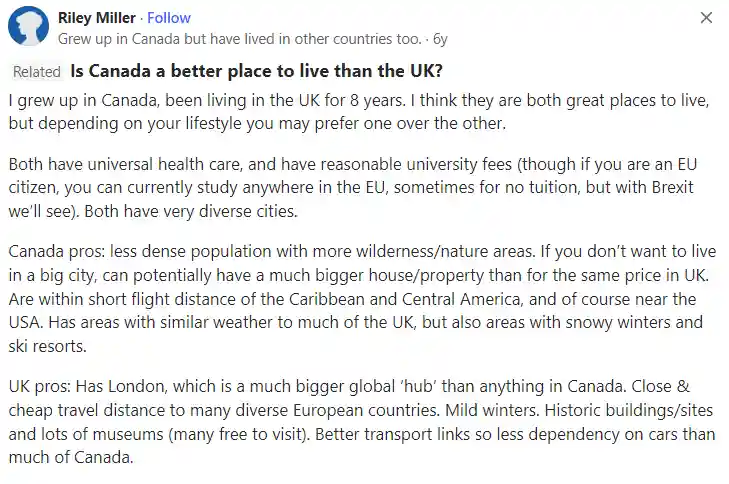729x484 pixels.
Task: Click the "Grew up in Canada" credential line
Action: pyautogui.click(x=239, y=39)
